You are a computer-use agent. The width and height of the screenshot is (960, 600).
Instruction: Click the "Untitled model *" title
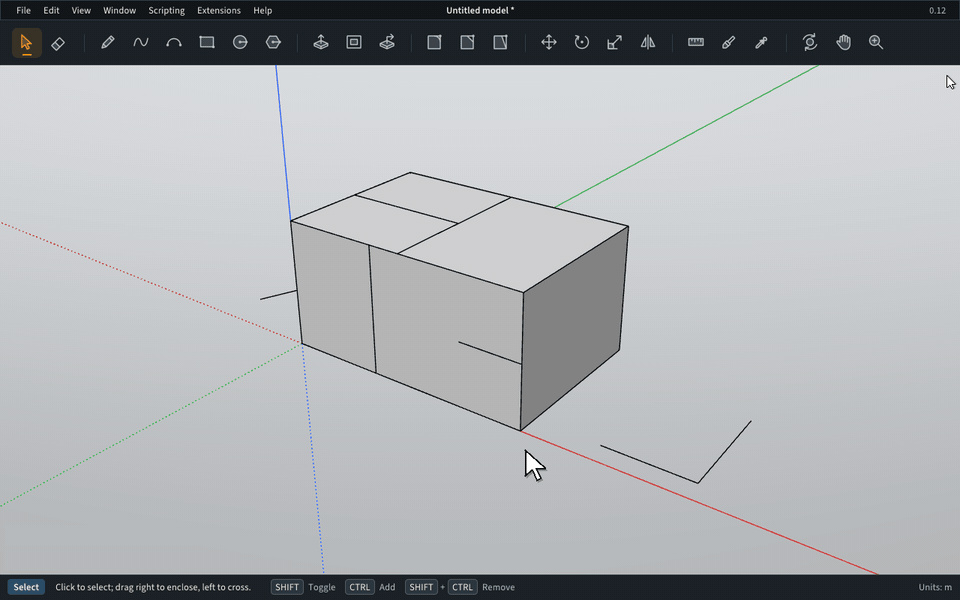coord(480,10)
